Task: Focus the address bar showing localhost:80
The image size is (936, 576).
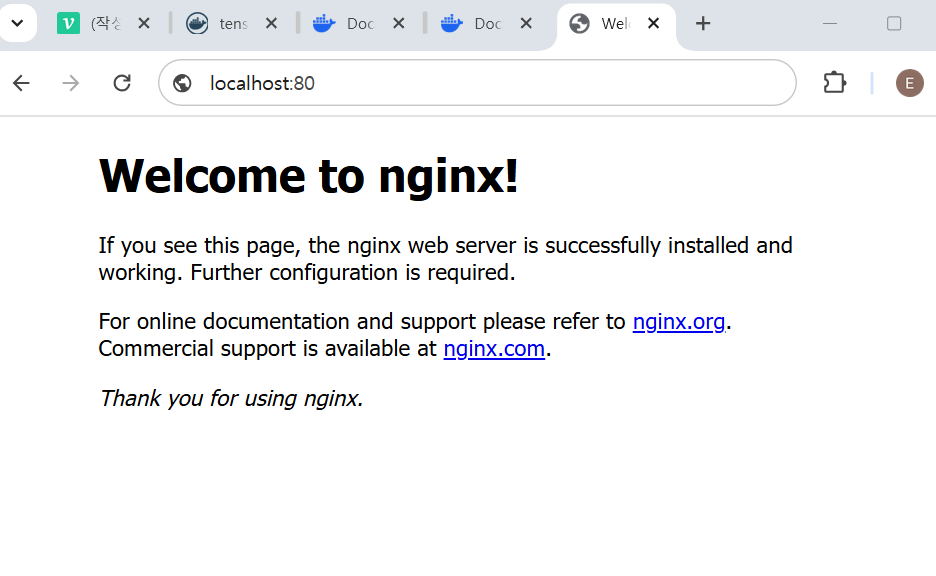Action: click(x=478, y=83)
